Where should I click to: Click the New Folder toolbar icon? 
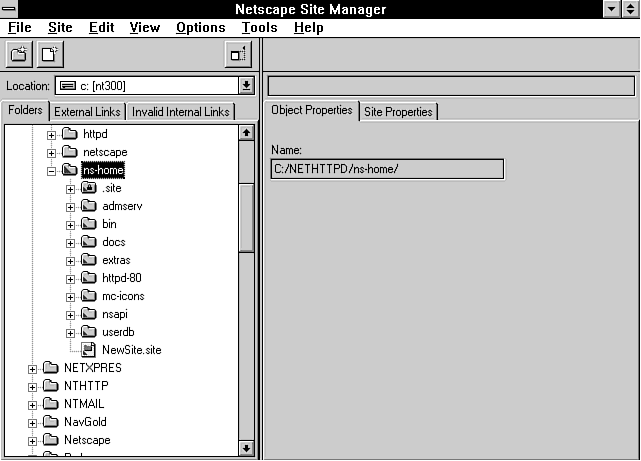click(x=19, y=54)
